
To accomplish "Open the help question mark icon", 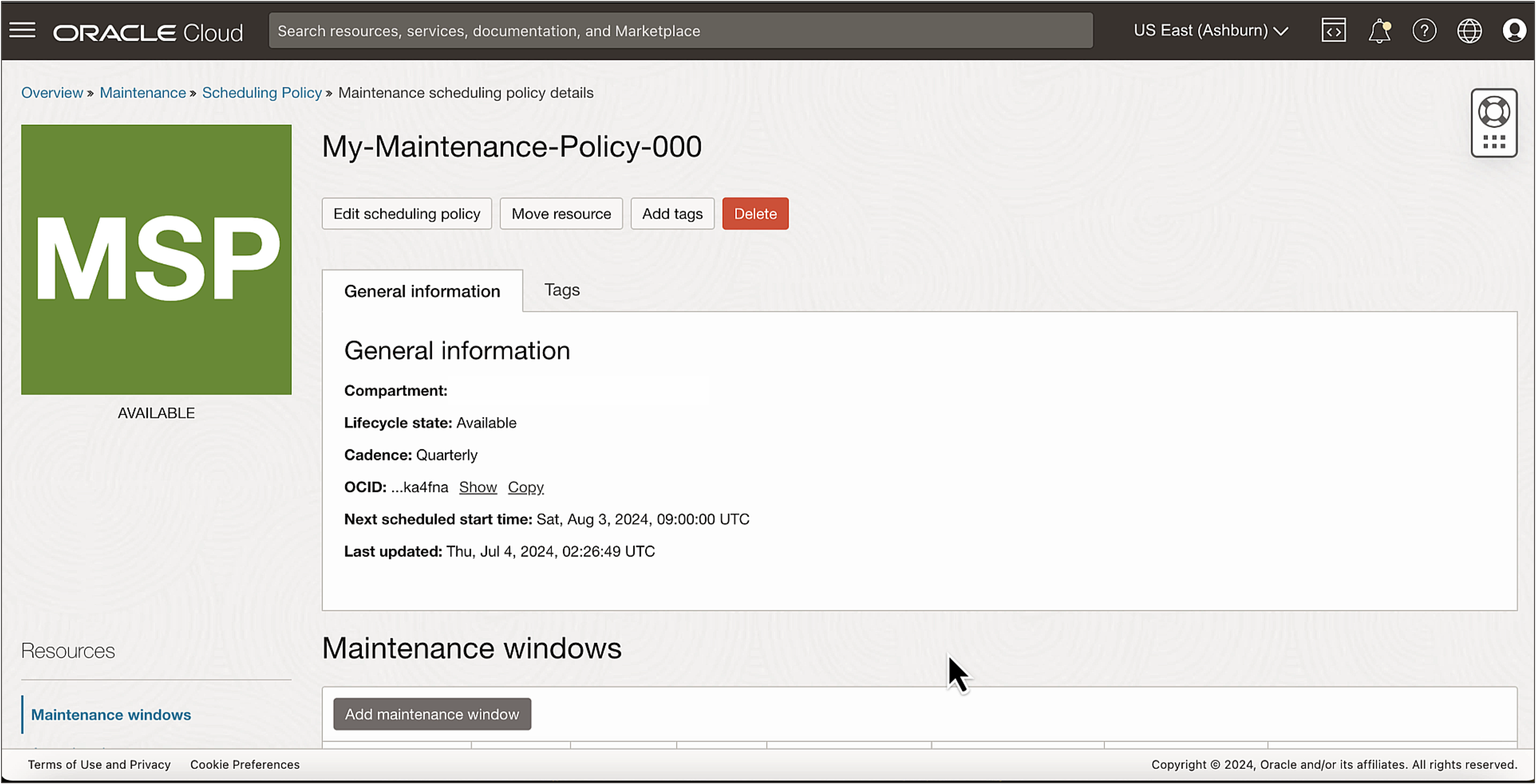I will point(1424,30).
